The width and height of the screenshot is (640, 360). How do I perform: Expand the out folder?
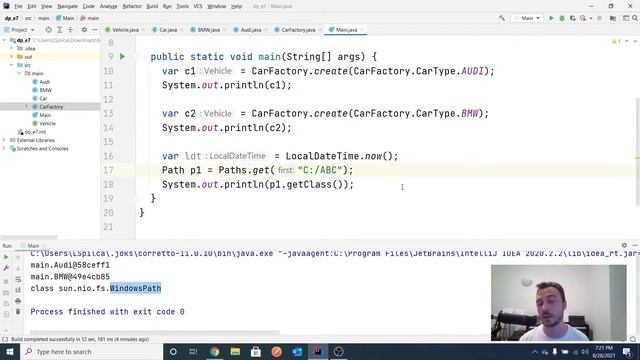tap(12, 57)
